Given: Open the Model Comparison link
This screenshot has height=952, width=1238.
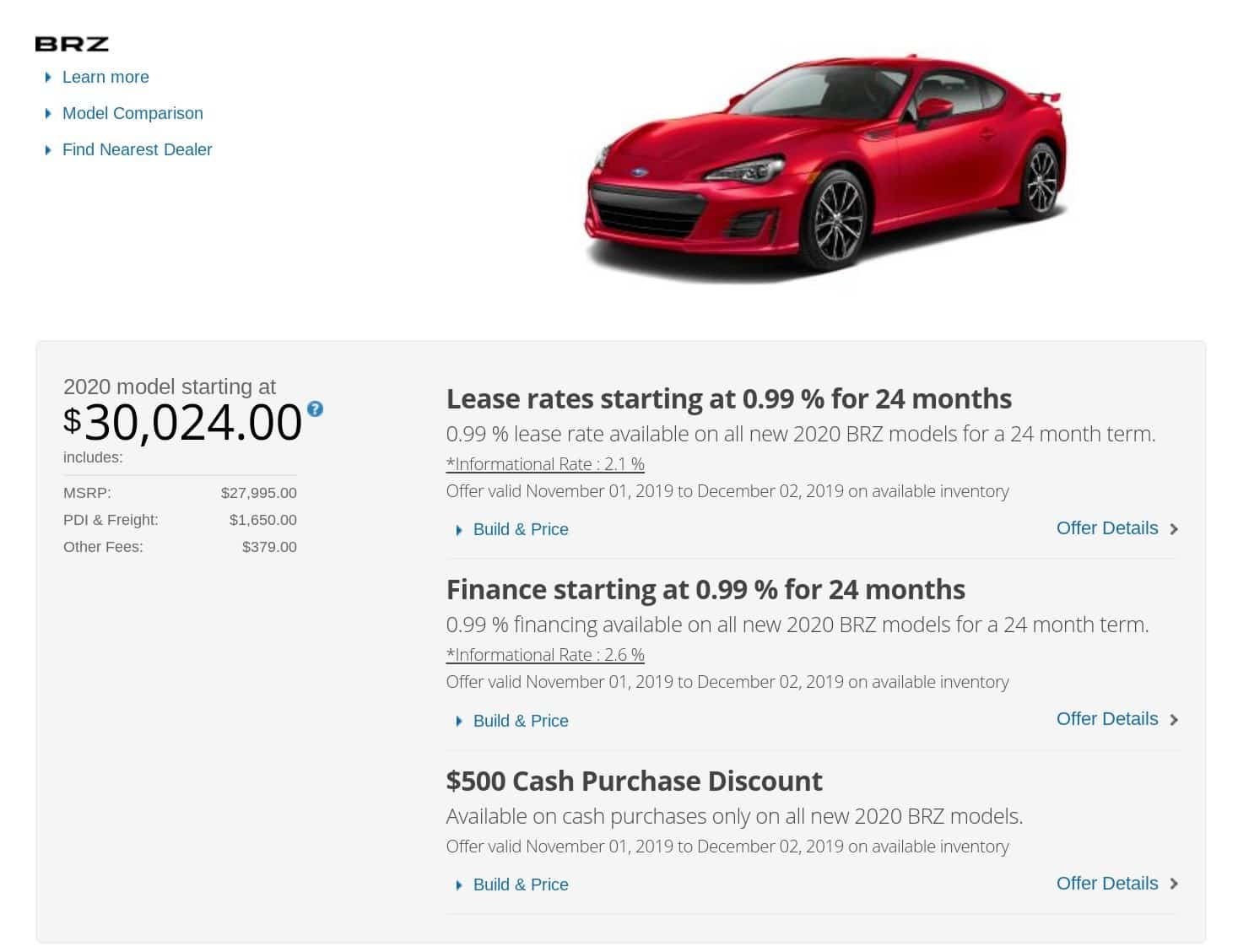Looking at the screenshot, I should [x=132, y=113].
